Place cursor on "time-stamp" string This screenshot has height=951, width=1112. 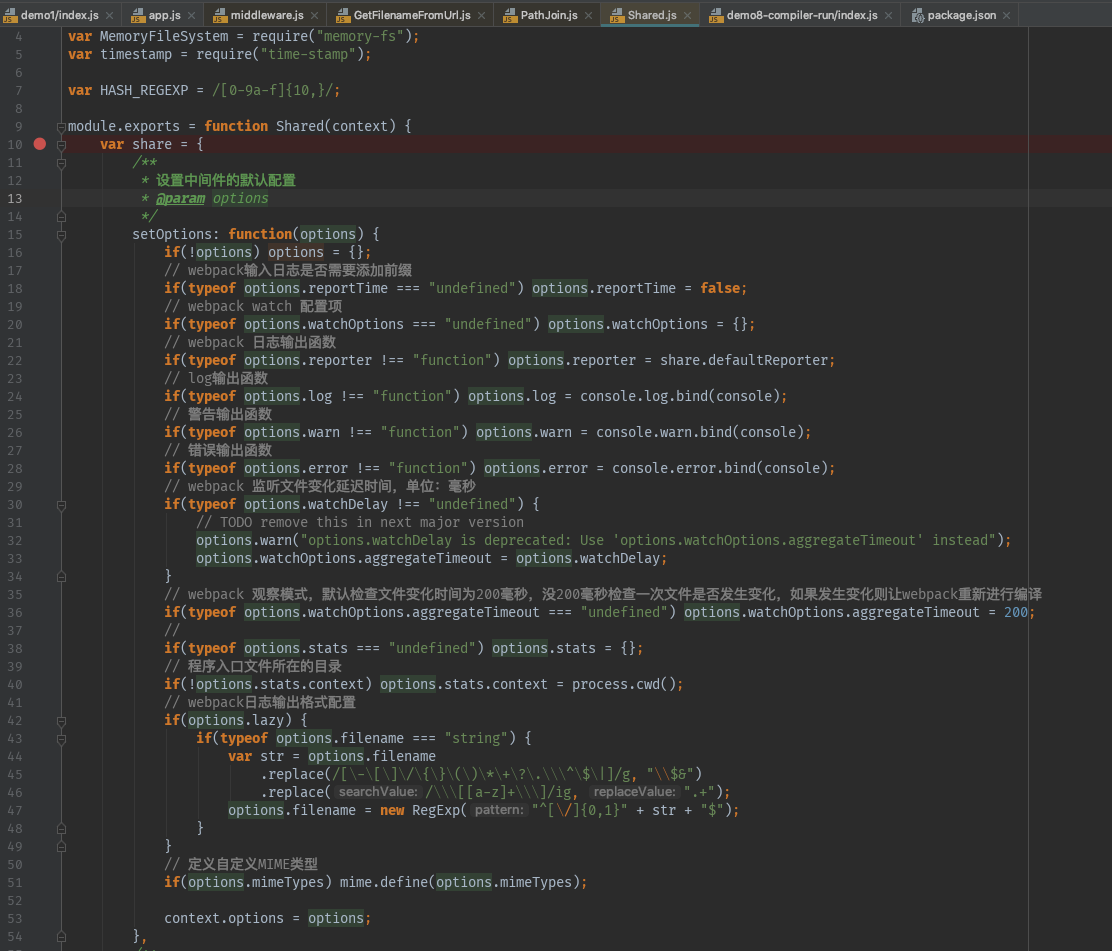tap(308, 54)
